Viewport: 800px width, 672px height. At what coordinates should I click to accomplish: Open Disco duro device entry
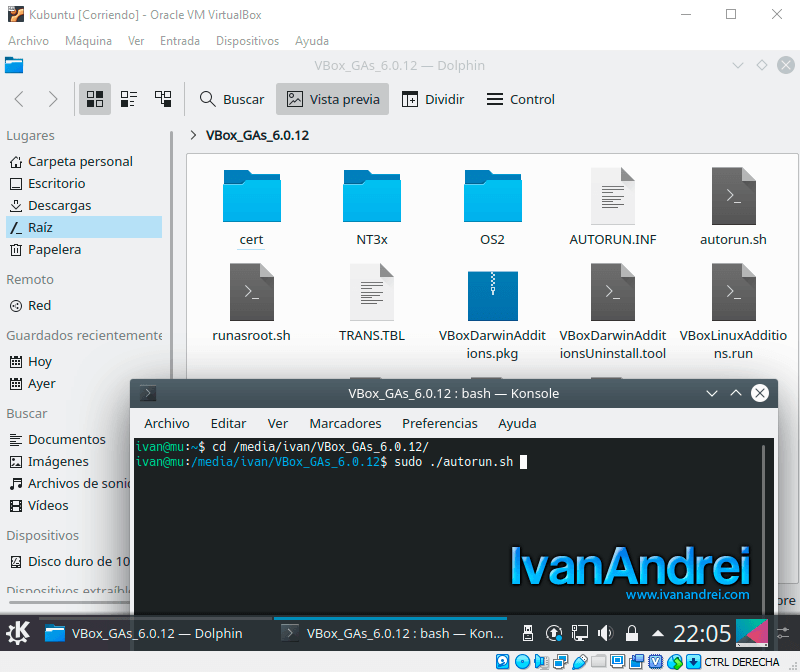tap(69, 561)
